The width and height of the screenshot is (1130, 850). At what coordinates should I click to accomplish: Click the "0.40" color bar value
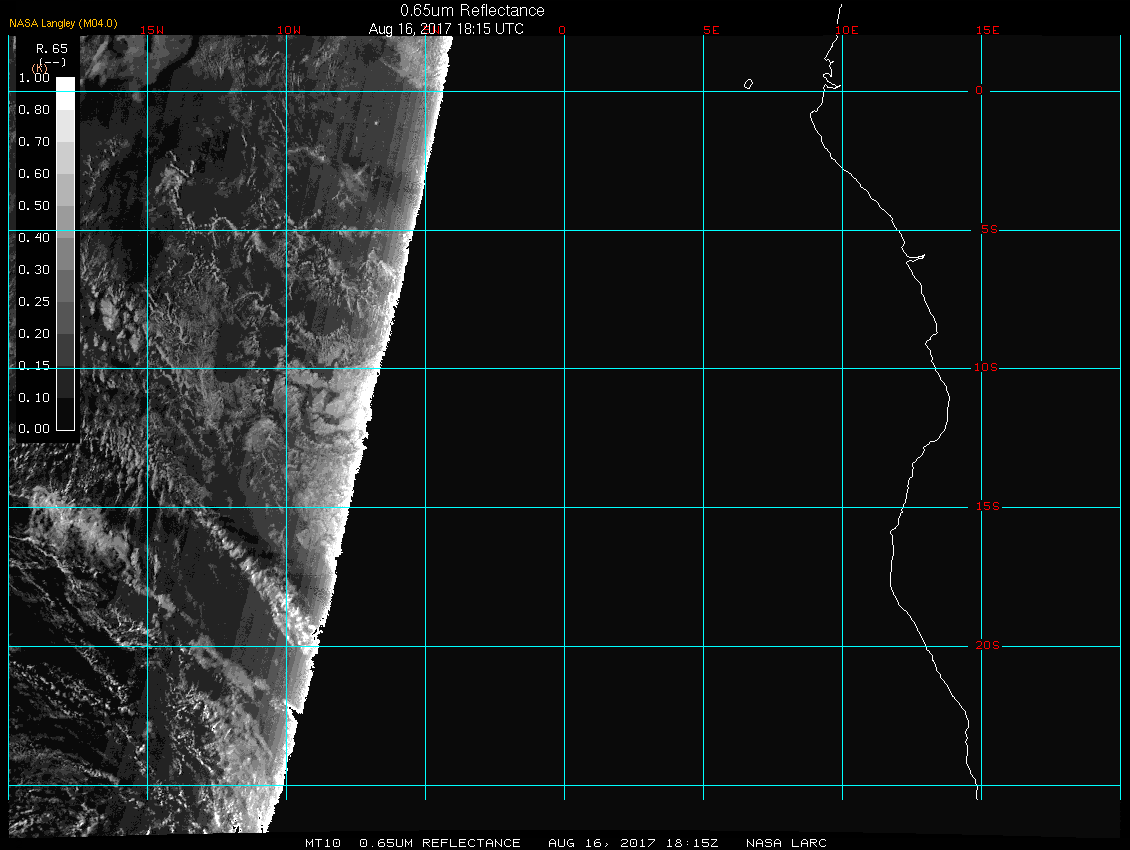point(34,238)
